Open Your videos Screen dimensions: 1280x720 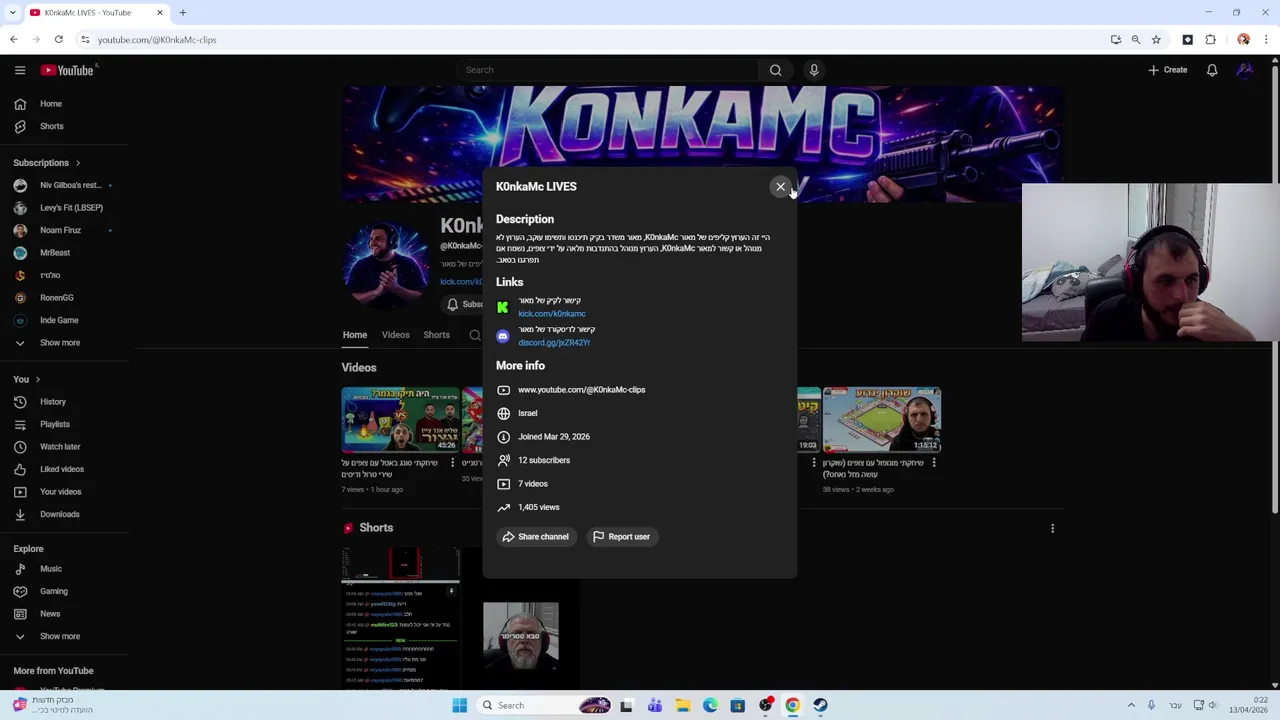click(x=64, y=492)
